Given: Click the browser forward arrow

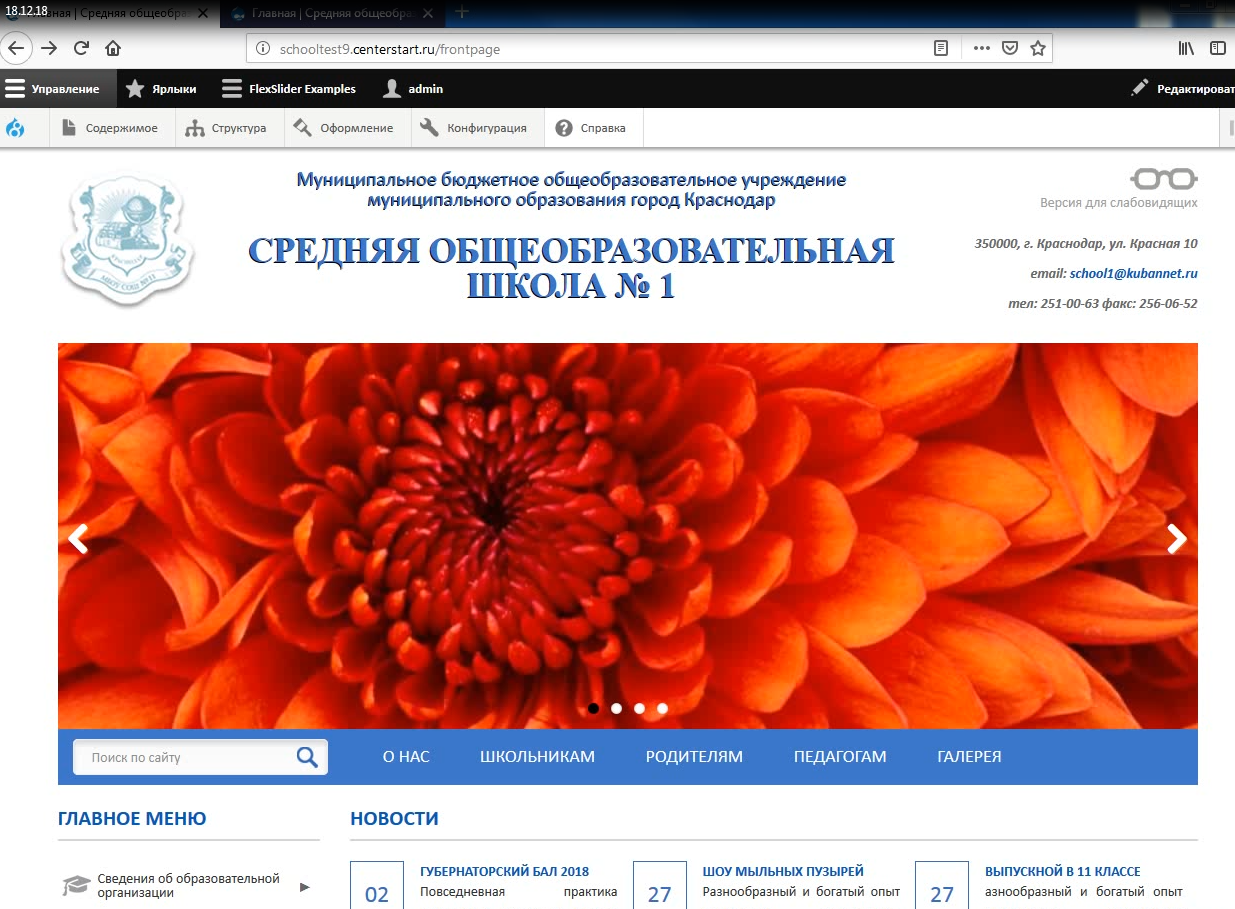Looking at the screenshot, I should (49, 48).
